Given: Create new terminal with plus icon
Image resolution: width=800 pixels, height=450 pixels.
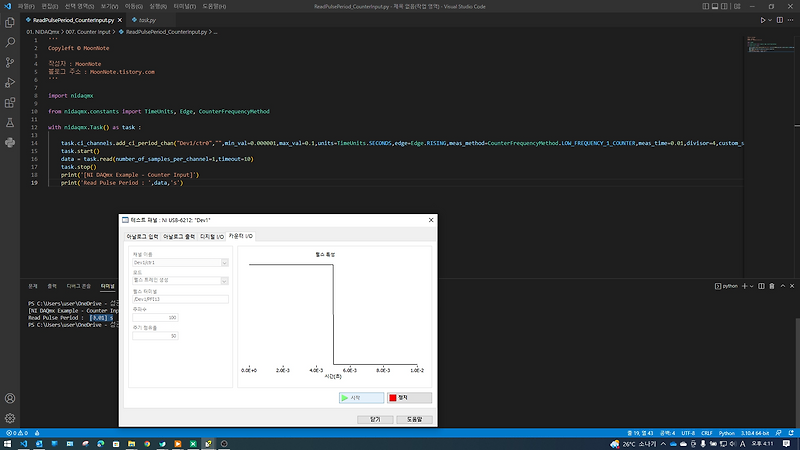Looking at the screenshot, I should pos(744,286).
